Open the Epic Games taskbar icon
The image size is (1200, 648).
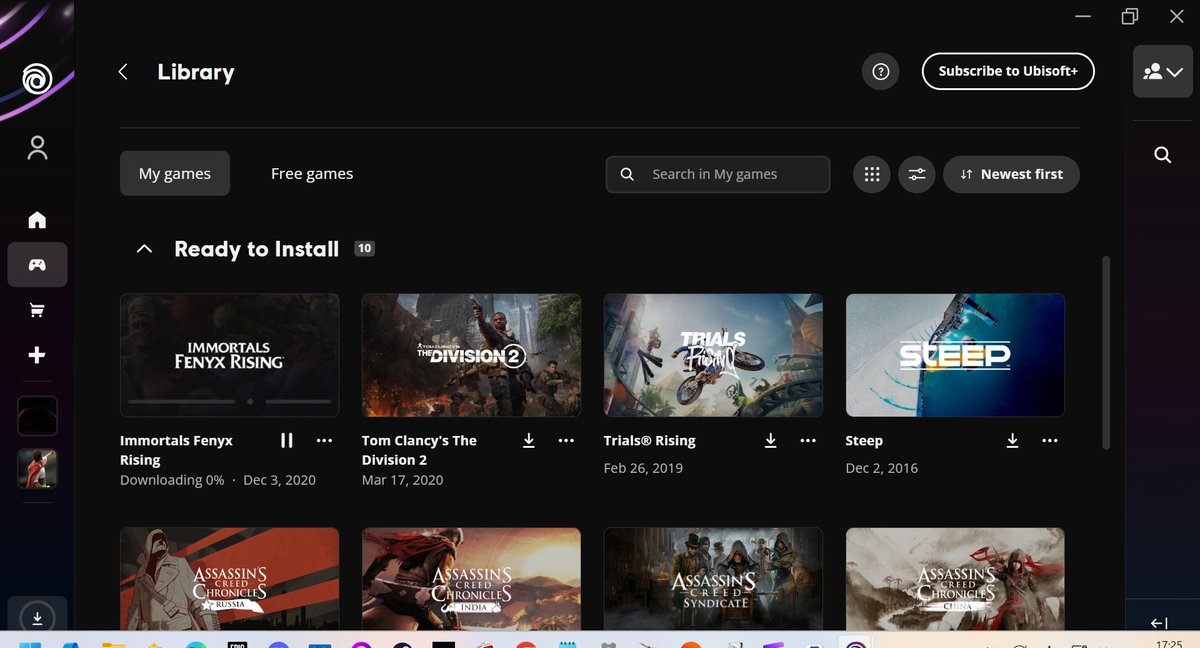(238, 643)
